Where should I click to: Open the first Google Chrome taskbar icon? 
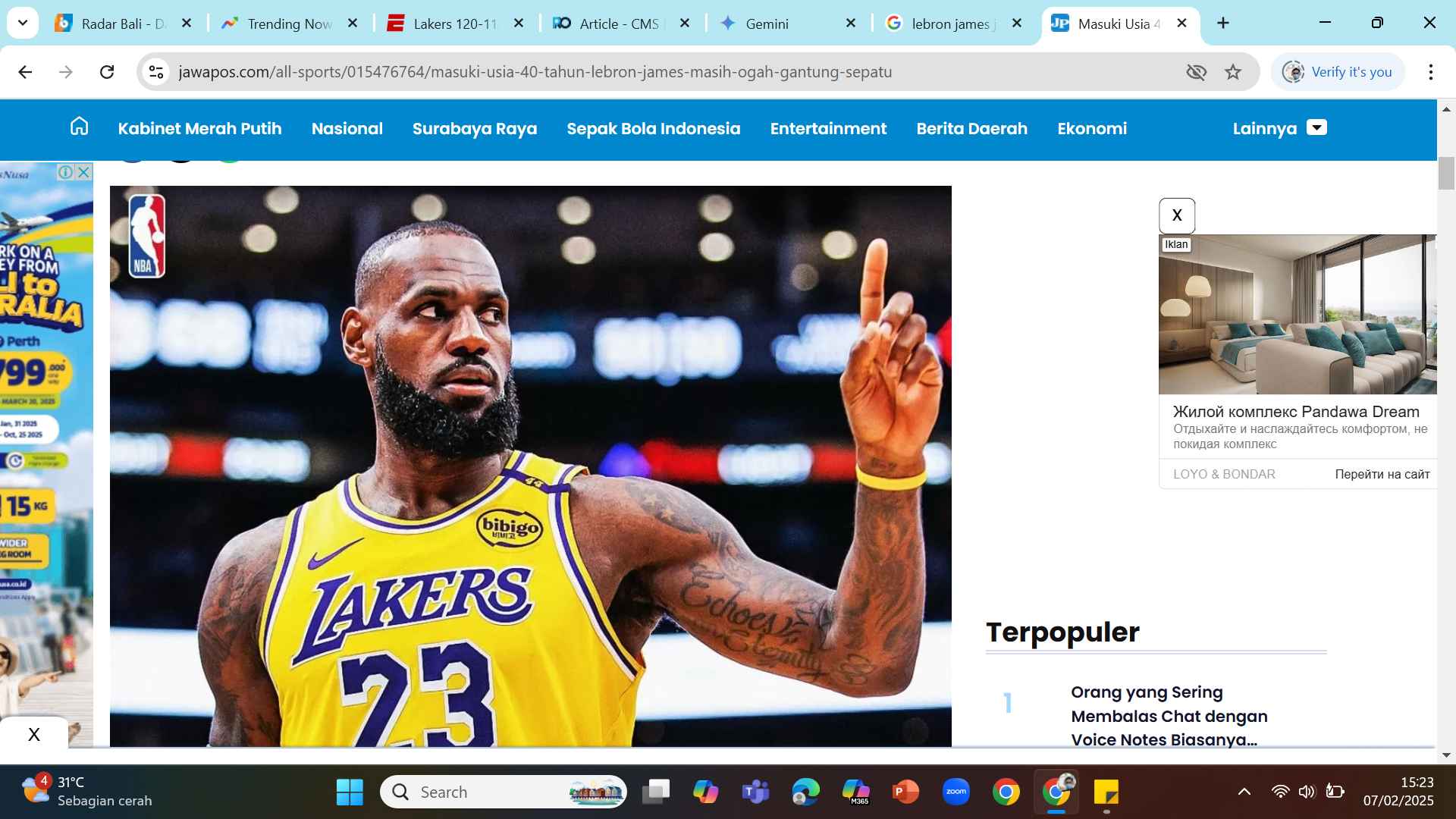(x=1006, y=792)
